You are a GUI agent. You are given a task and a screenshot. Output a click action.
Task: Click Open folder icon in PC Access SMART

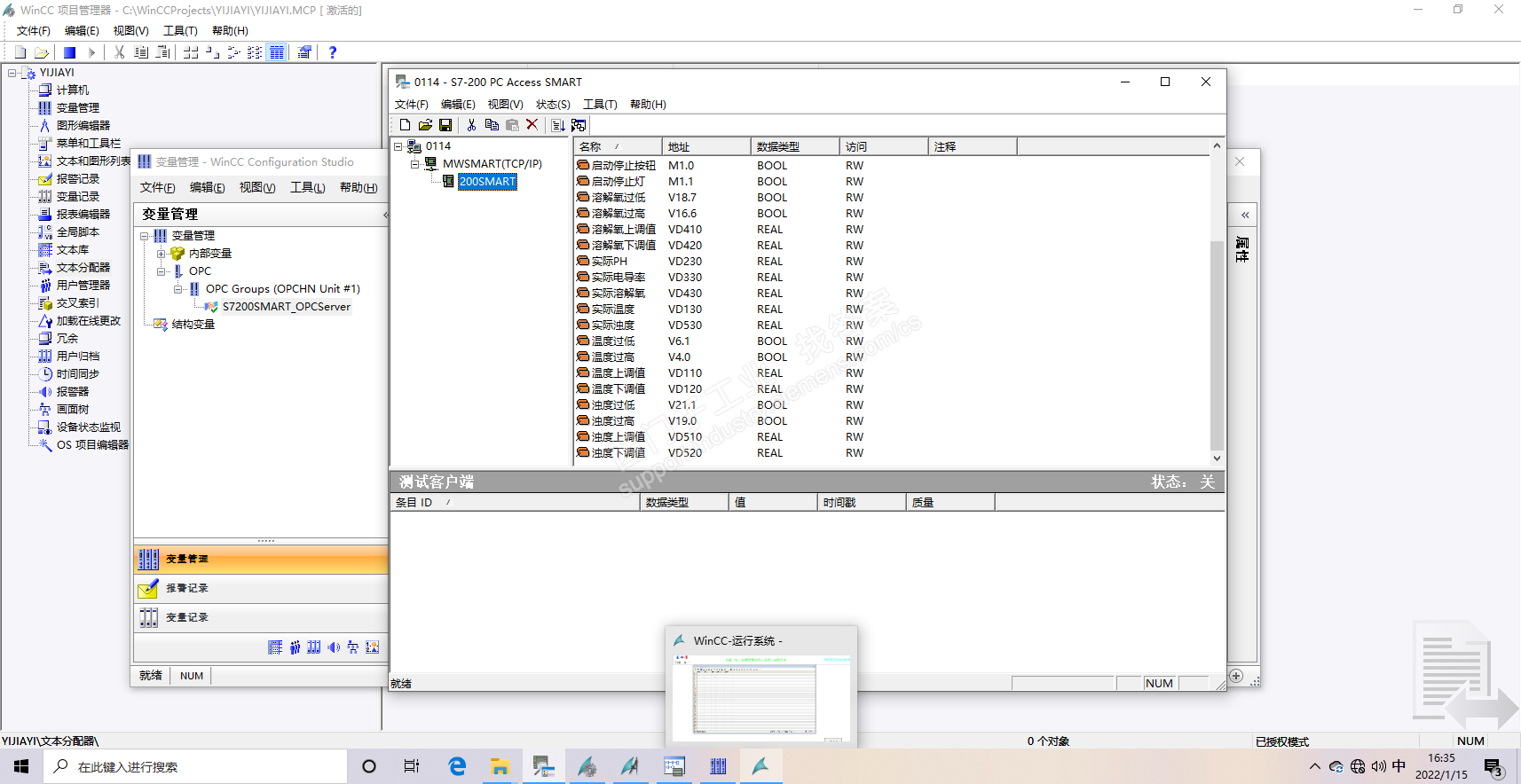(x=425, y=125)
